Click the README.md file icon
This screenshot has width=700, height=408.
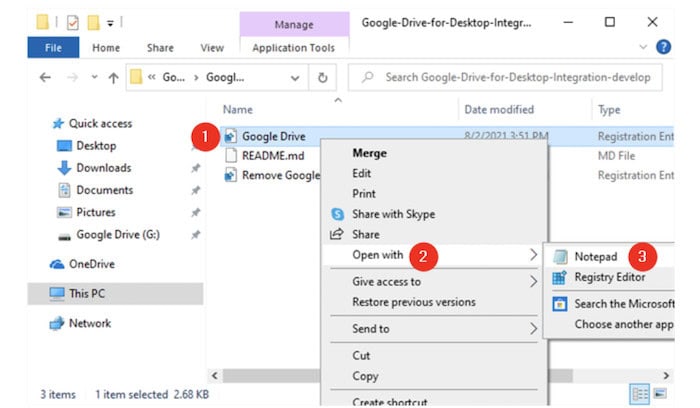[230, 155]
